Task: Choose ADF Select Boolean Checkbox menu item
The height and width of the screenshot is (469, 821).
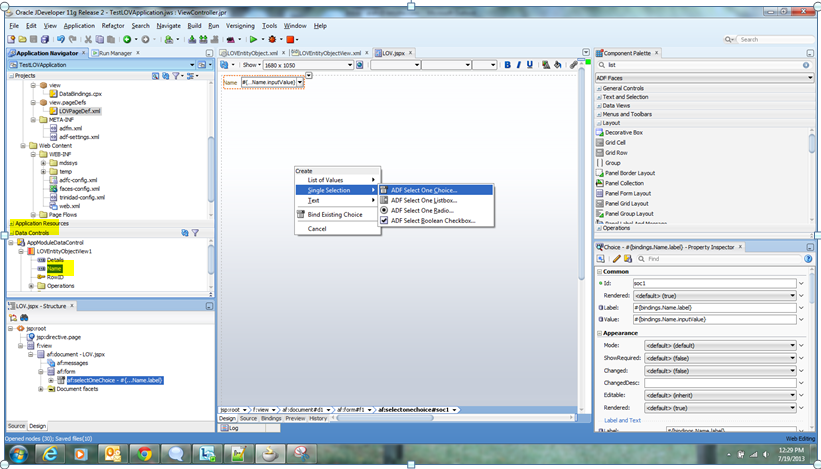Action: (436, 221)
